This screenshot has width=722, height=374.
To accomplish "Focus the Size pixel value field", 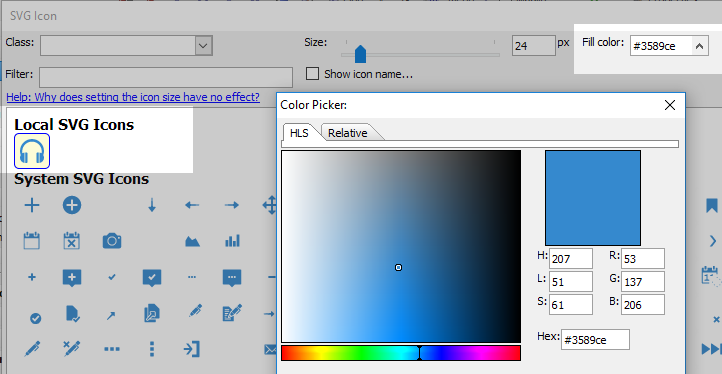I will pos(534,46).
